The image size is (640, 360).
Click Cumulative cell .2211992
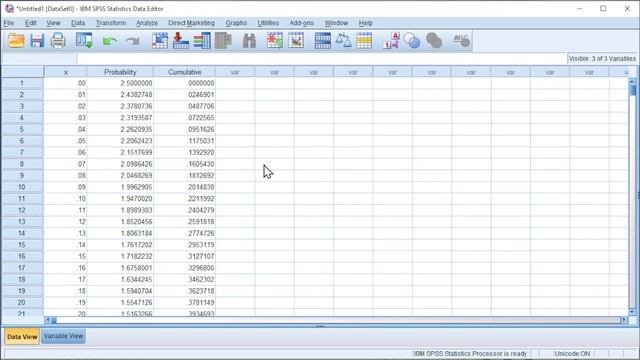pos(184,199)
